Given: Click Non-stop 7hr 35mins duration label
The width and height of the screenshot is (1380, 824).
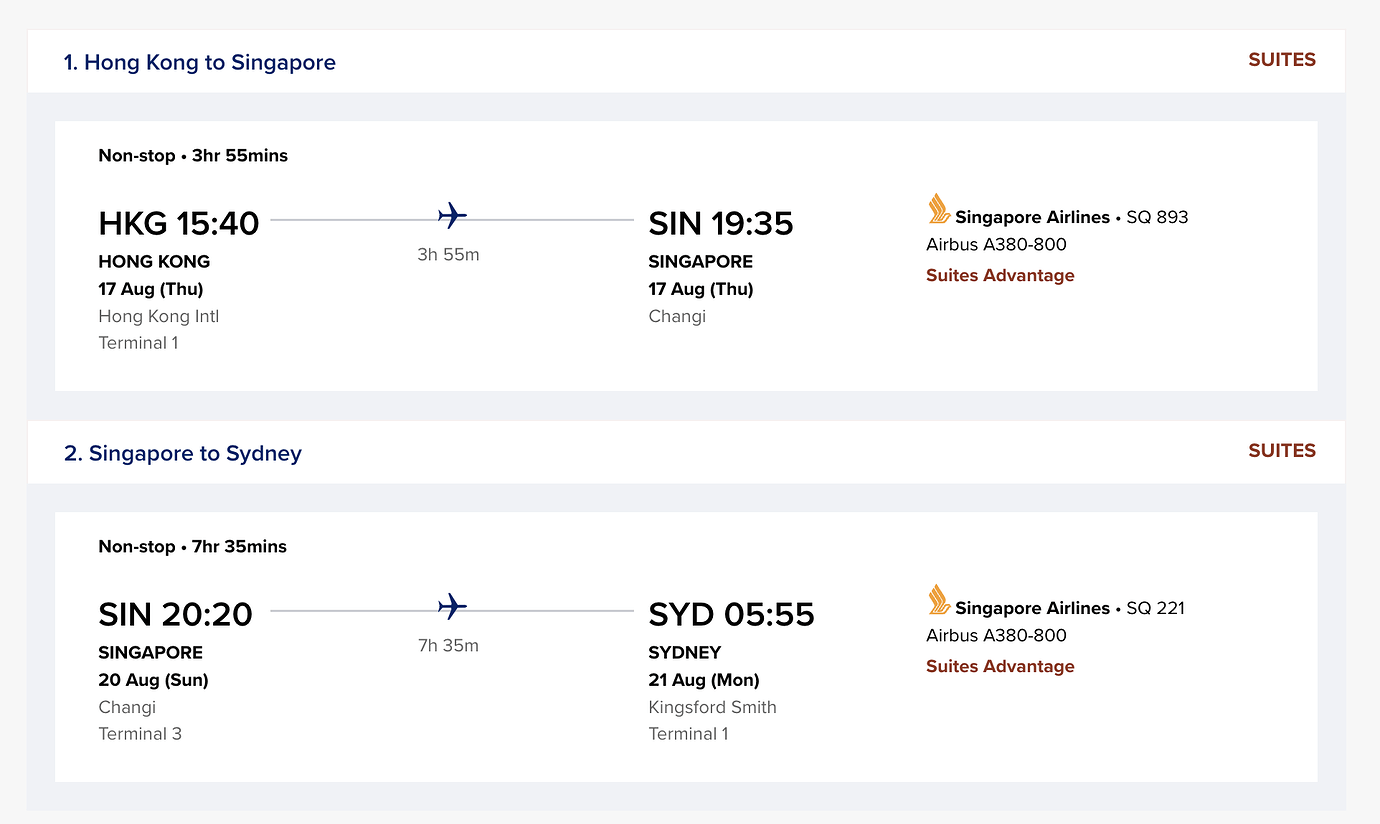Looking at the screenshot, I should 193,547.
